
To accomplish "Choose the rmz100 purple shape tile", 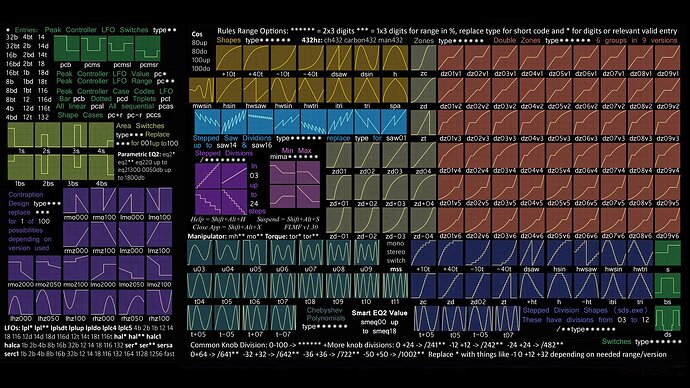I will click(103, 234).
